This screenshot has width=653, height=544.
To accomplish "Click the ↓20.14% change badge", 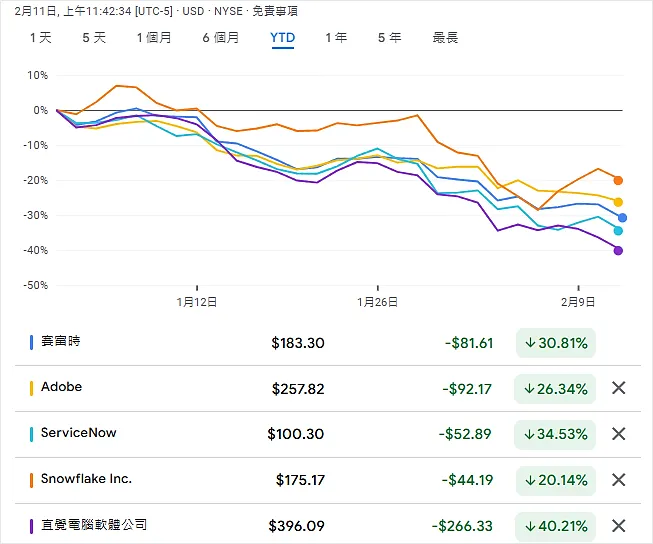I will point(556,480).
